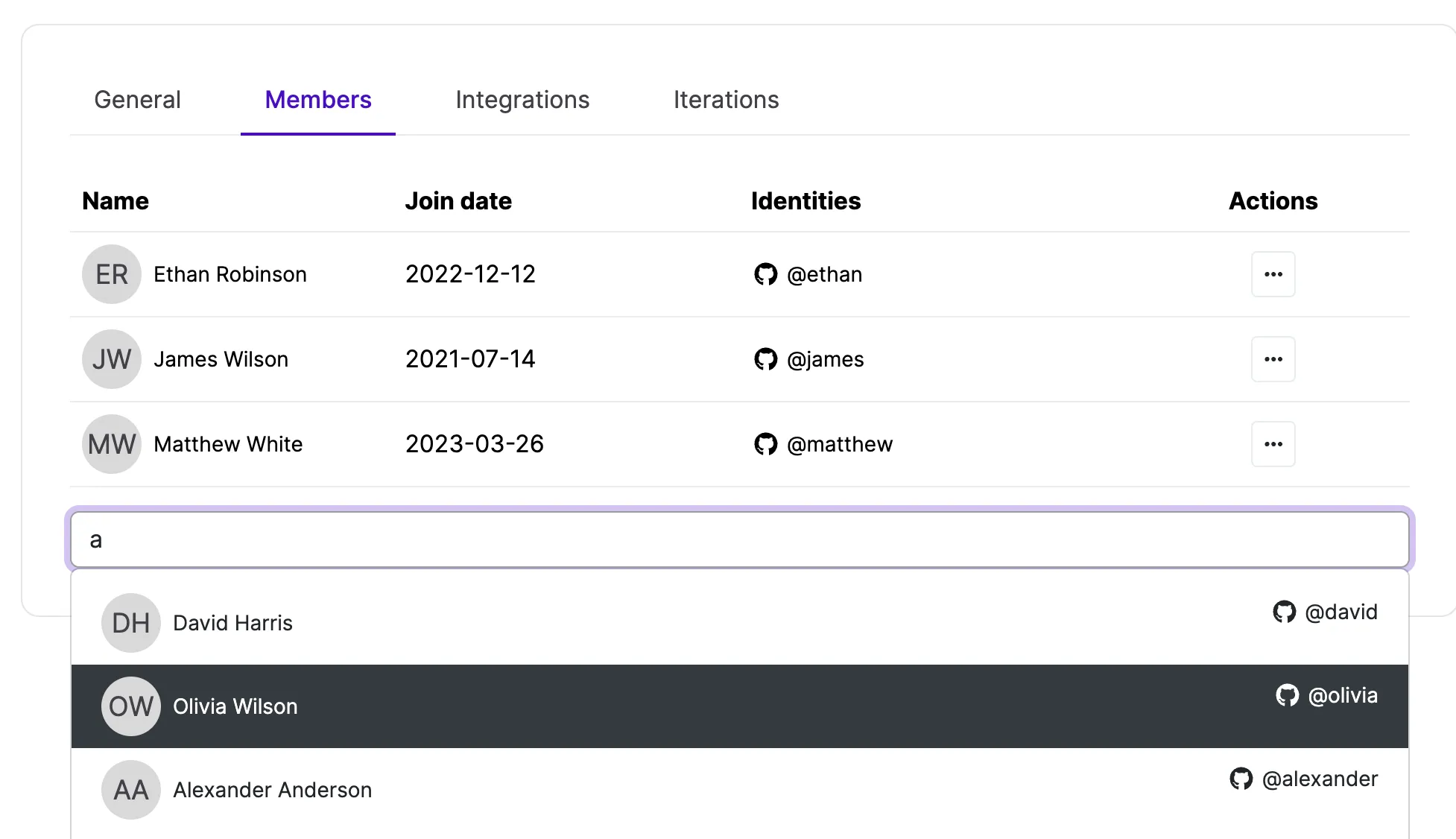This screenshot has height=839, width=1456.
Task: Click the name James Wilson
Action: [221, 359]
